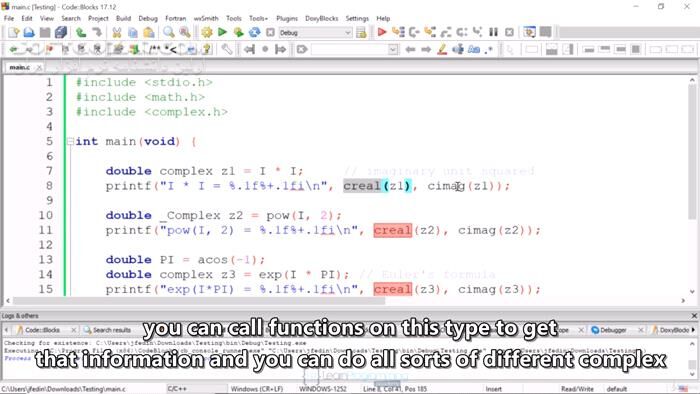This screenshot has height=394, width=700.
Task: Open the wxSmith menu
Action: [206, 18]
